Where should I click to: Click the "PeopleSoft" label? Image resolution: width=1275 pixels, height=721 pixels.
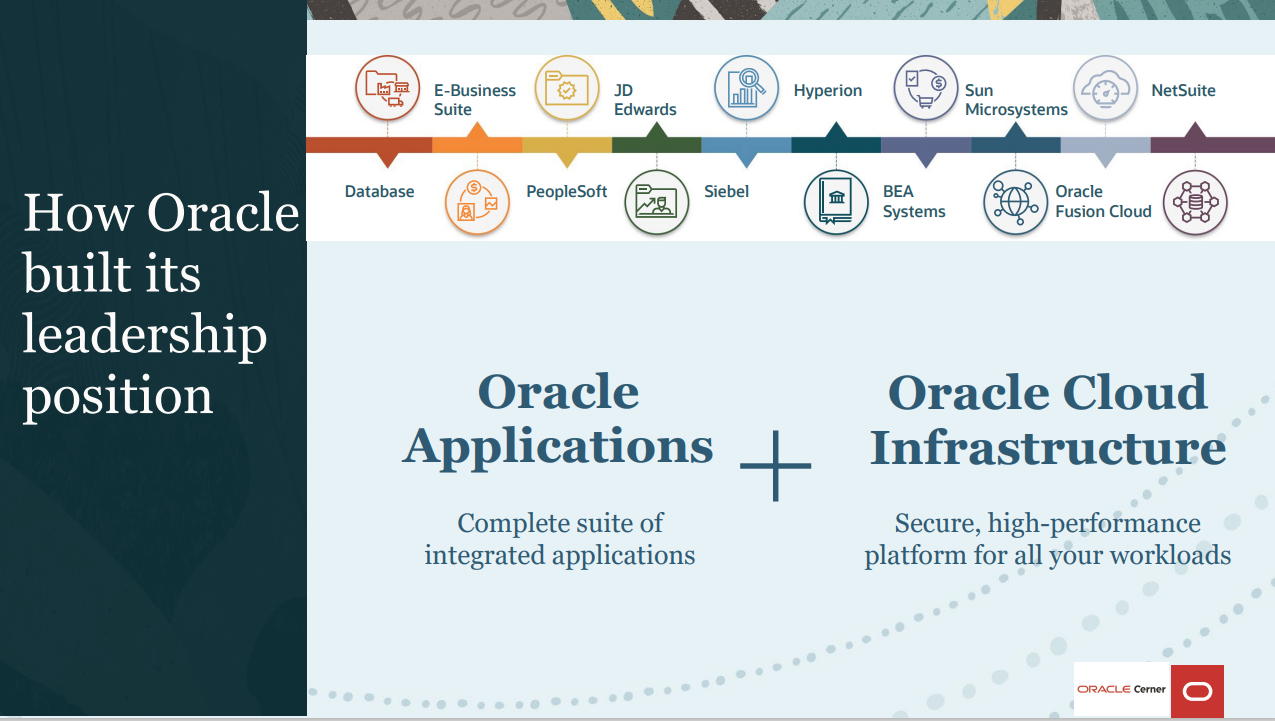click(x=567, y=191)
